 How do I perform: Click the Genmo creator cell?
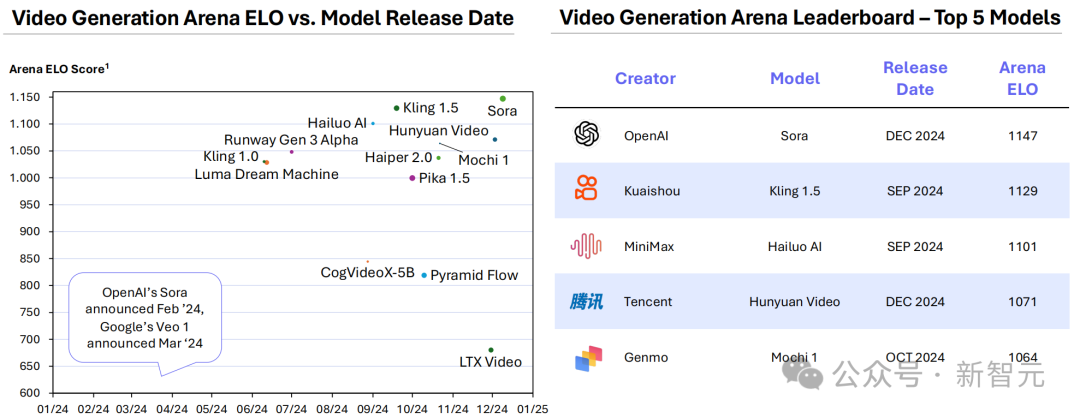[x=645, y=357]
